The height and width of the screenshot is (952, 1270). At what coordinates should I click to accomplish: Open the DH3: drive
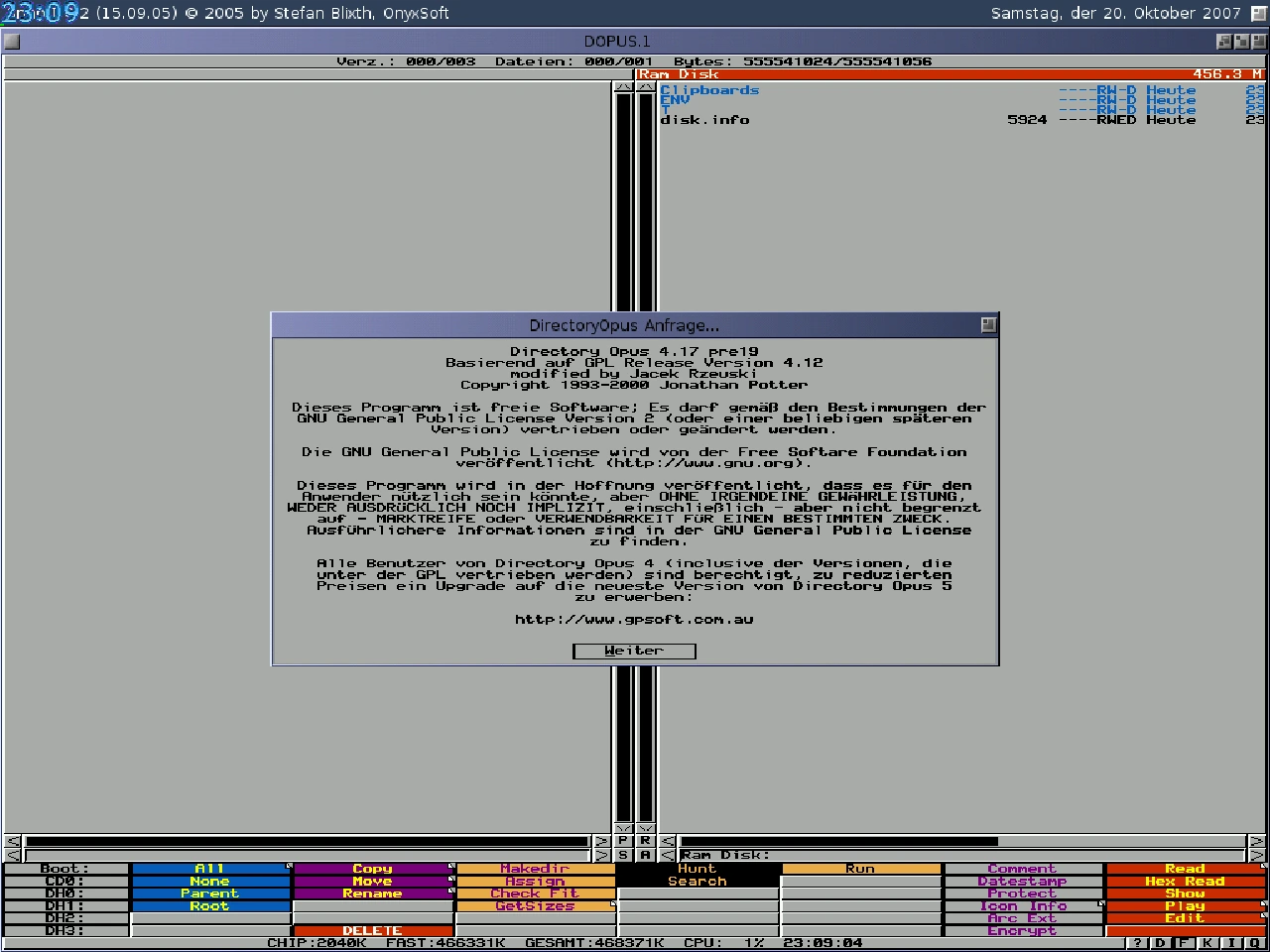65,930
